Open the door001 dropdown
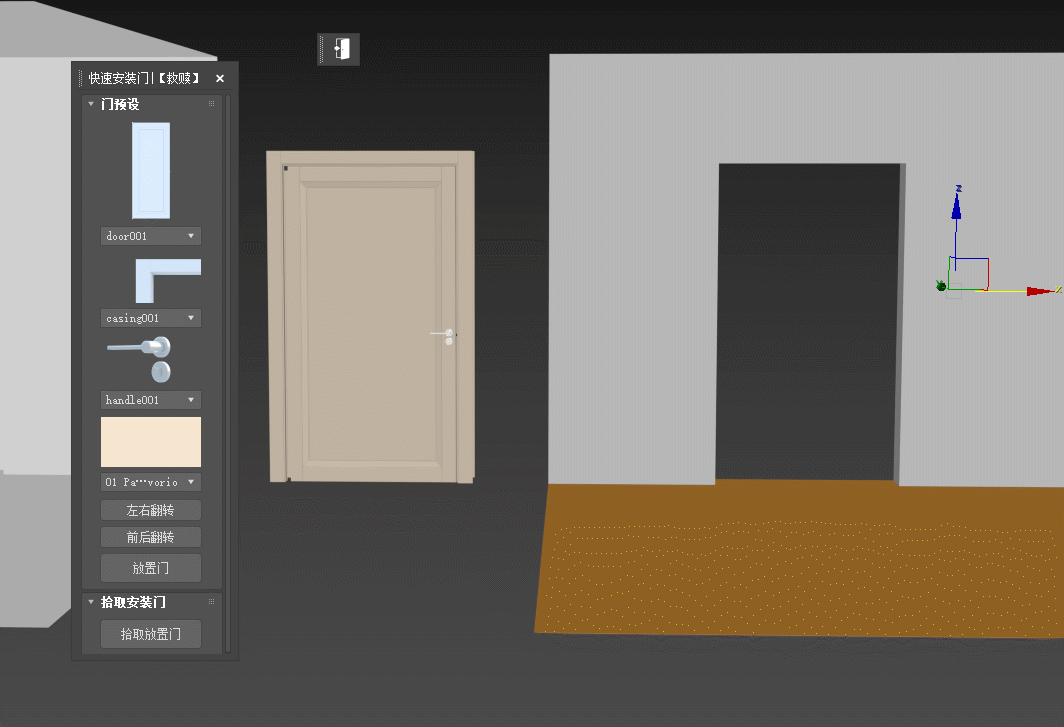The image size is (1064, 727). point(151,236)
